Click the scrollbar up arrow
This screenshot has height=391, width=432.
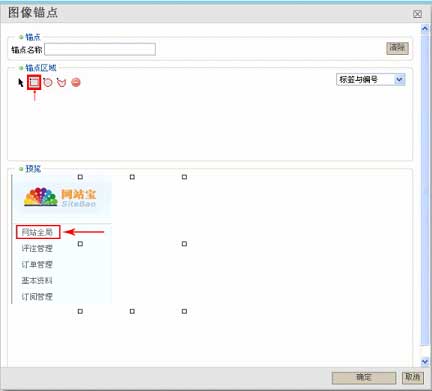pyautogui.click(x=425, y=29)
